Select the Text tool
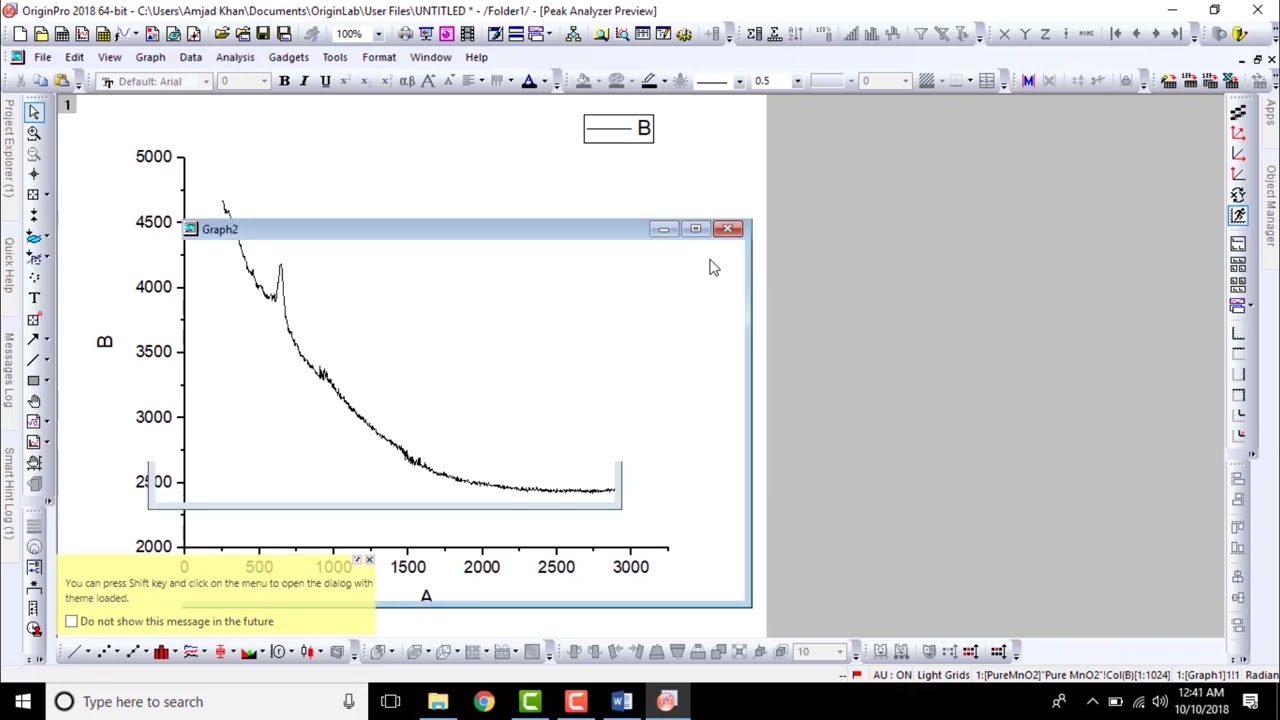Viewport: 1280px width, 720px height. [34, 298]
